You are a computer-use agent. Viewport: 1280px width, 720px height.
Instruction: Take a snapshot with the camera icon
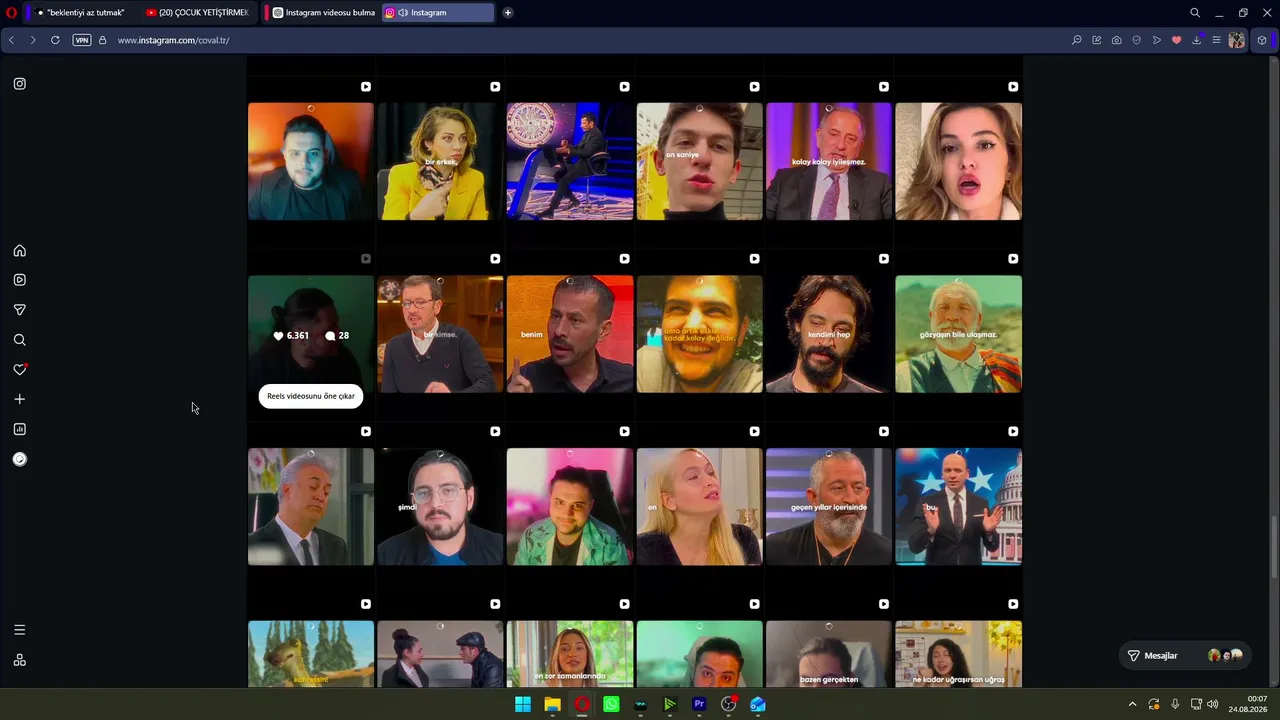pos(1117,40)
